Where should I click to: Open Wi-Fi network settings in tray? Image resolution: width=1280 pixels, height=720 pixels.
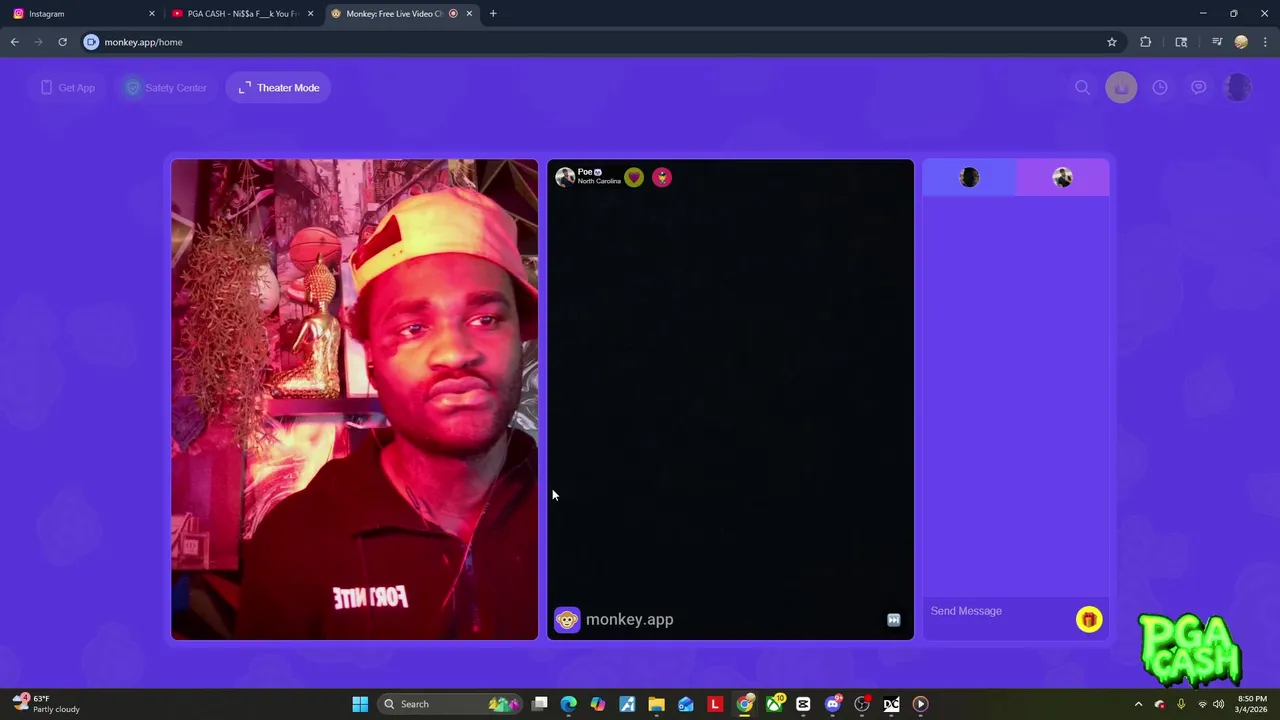[x=1202, y=704]
